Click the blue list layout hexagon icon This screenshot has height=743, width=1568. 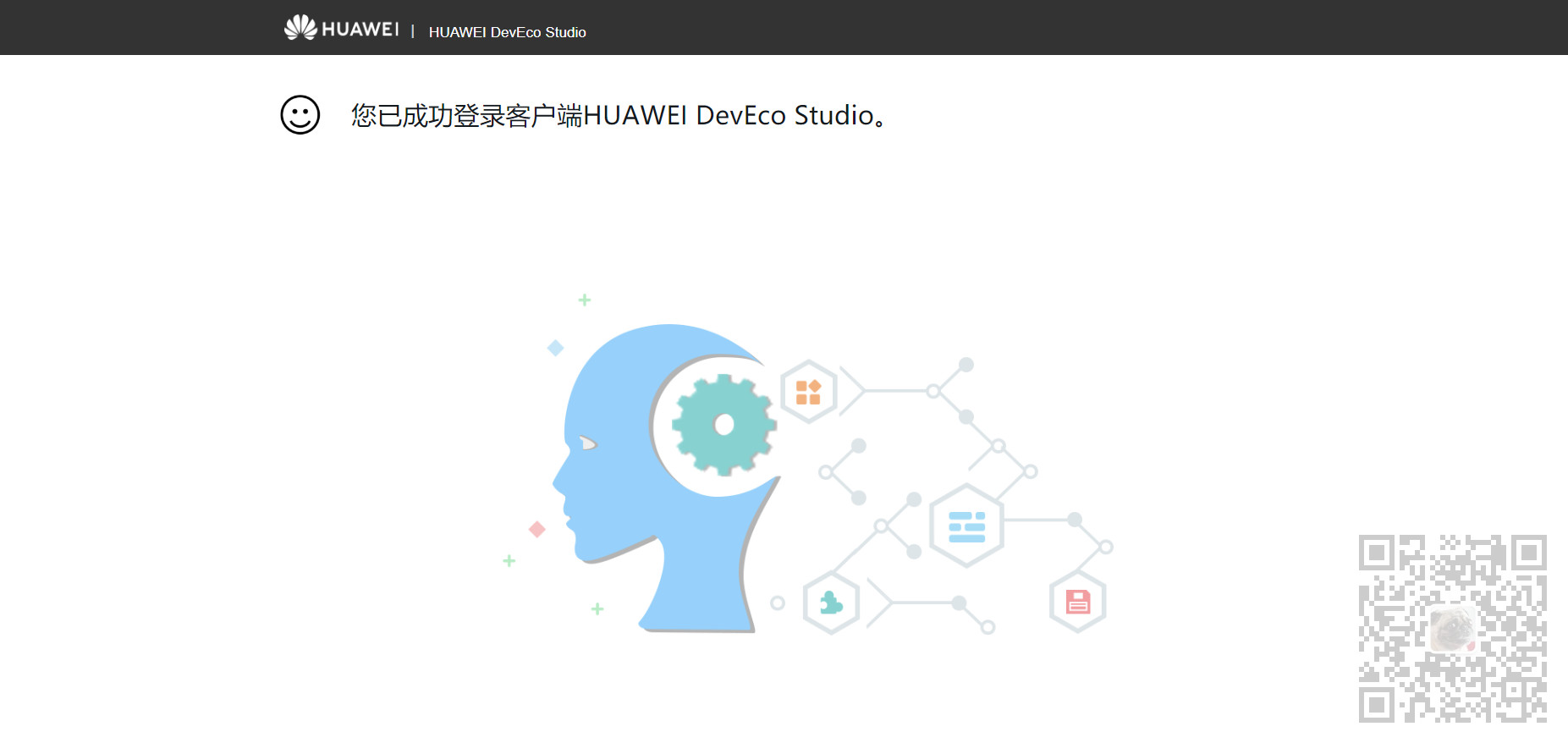point(966,526)
